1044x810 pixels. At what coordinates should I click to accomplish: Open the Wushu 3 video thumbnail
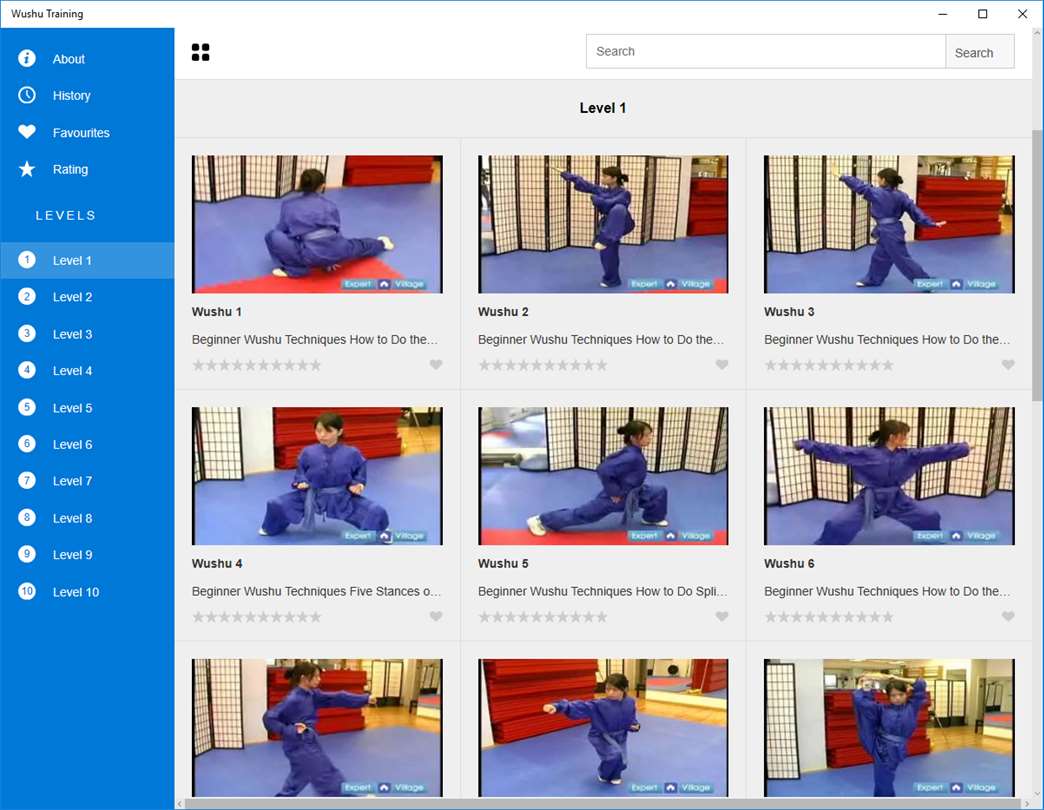(x=890, y=224)
